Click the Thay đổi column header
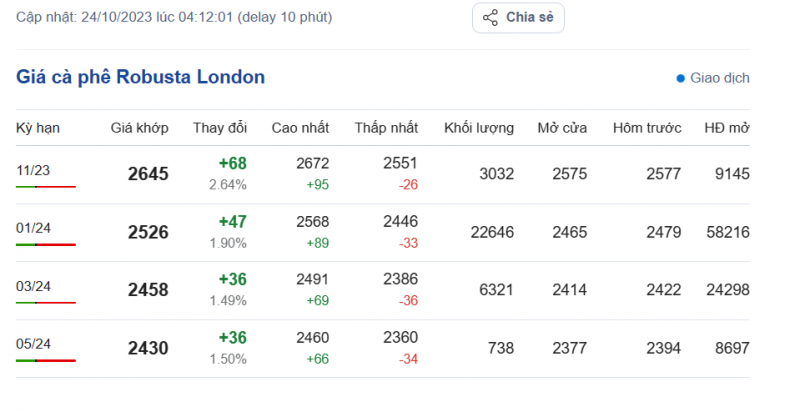The image size is (800, 412). [x=219, y=128]
